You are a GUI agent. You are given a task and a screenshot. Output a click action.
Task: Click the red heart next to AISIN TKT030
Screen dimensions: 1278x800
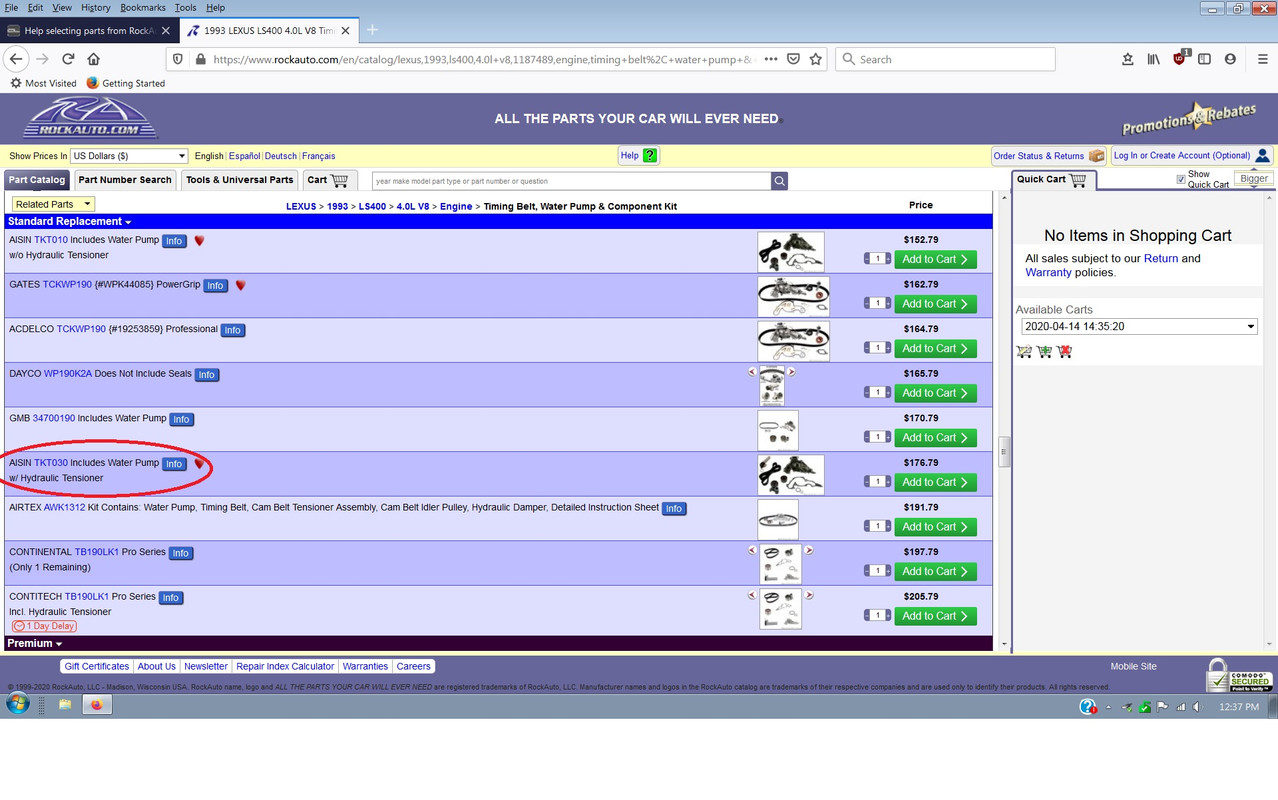tap(199, 464)
